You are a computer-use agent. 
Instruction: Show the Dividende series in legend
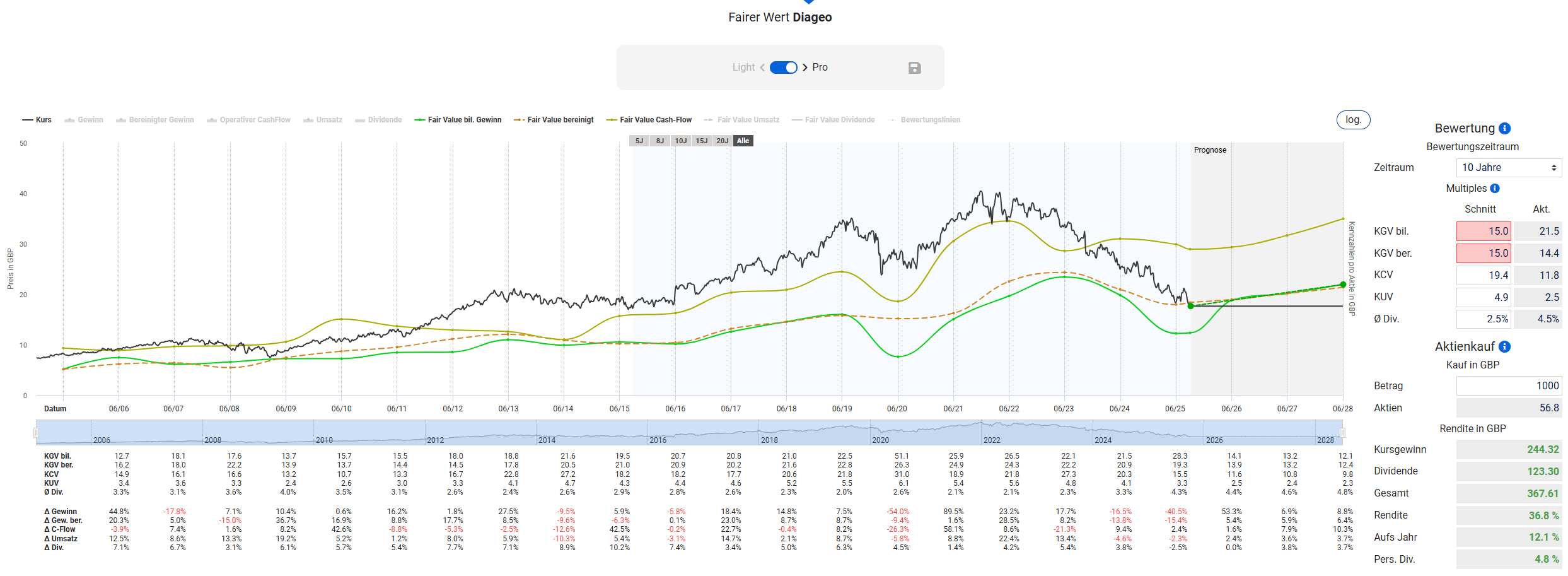point(378,120)
